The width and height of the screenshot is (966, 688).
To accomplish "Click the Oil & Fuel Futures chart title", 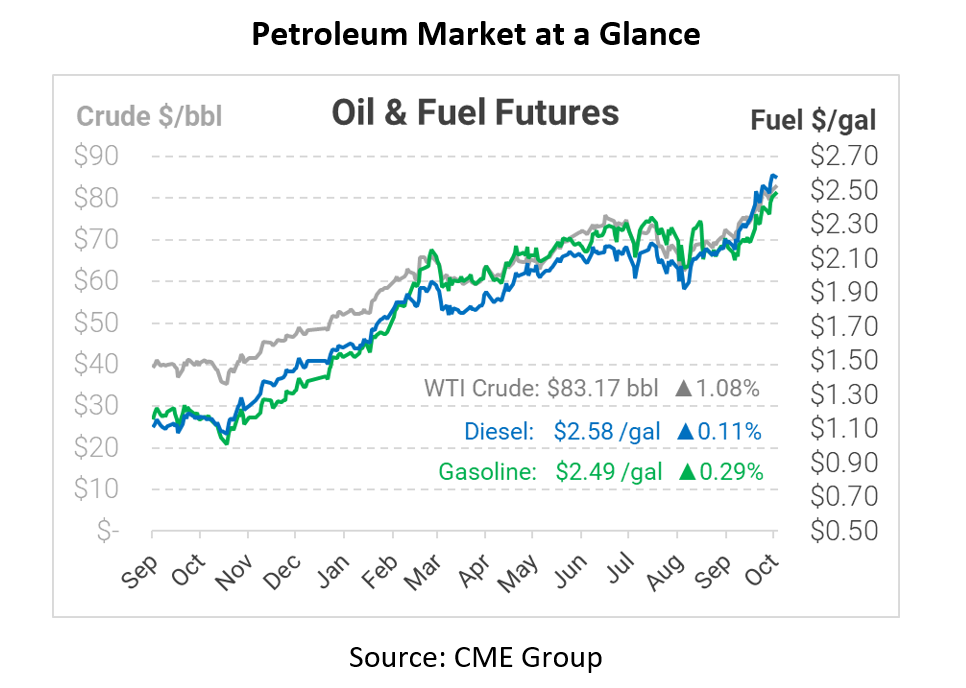I will coord(475,113).
